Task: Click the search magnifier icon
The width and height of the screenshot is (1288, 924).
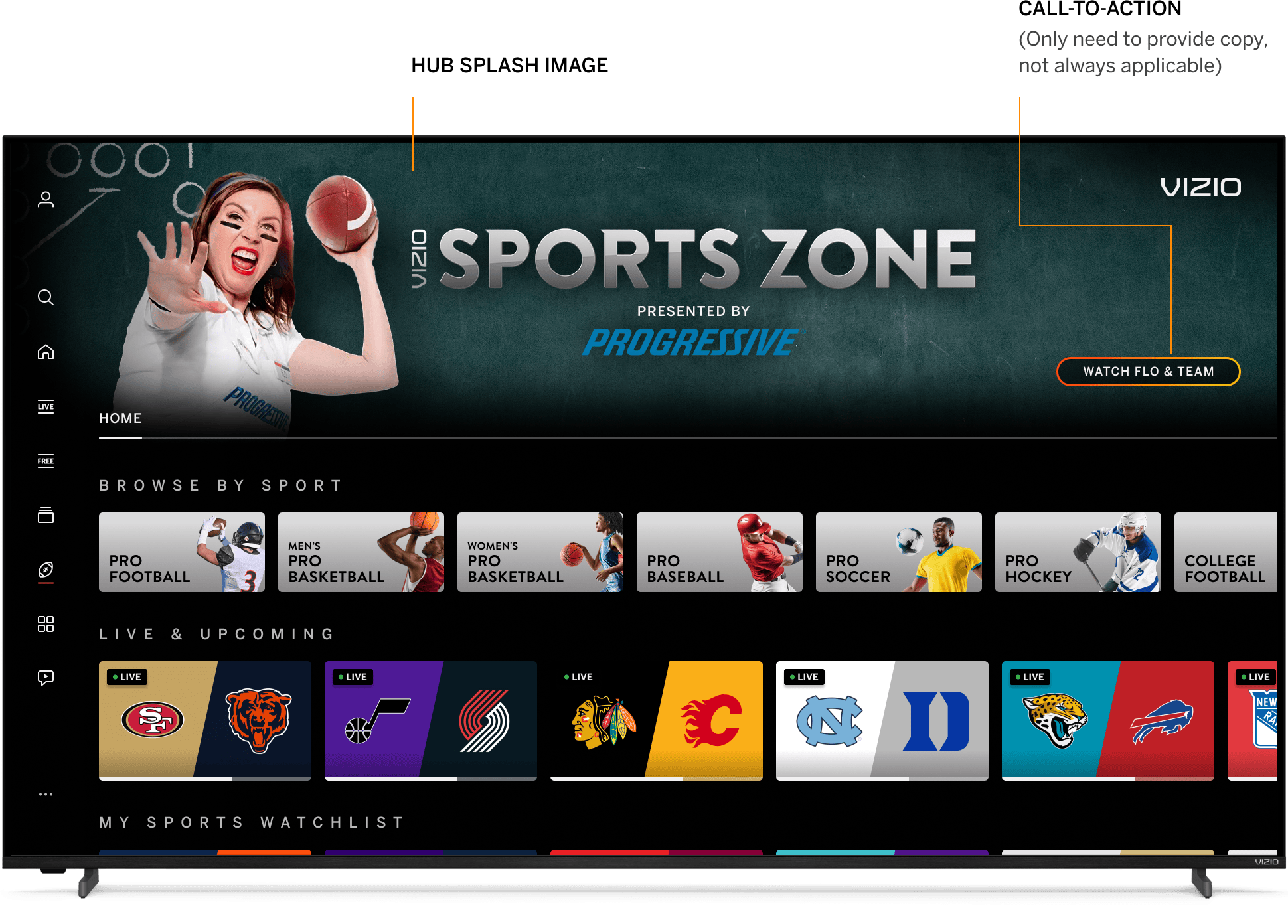Action: 46,297
